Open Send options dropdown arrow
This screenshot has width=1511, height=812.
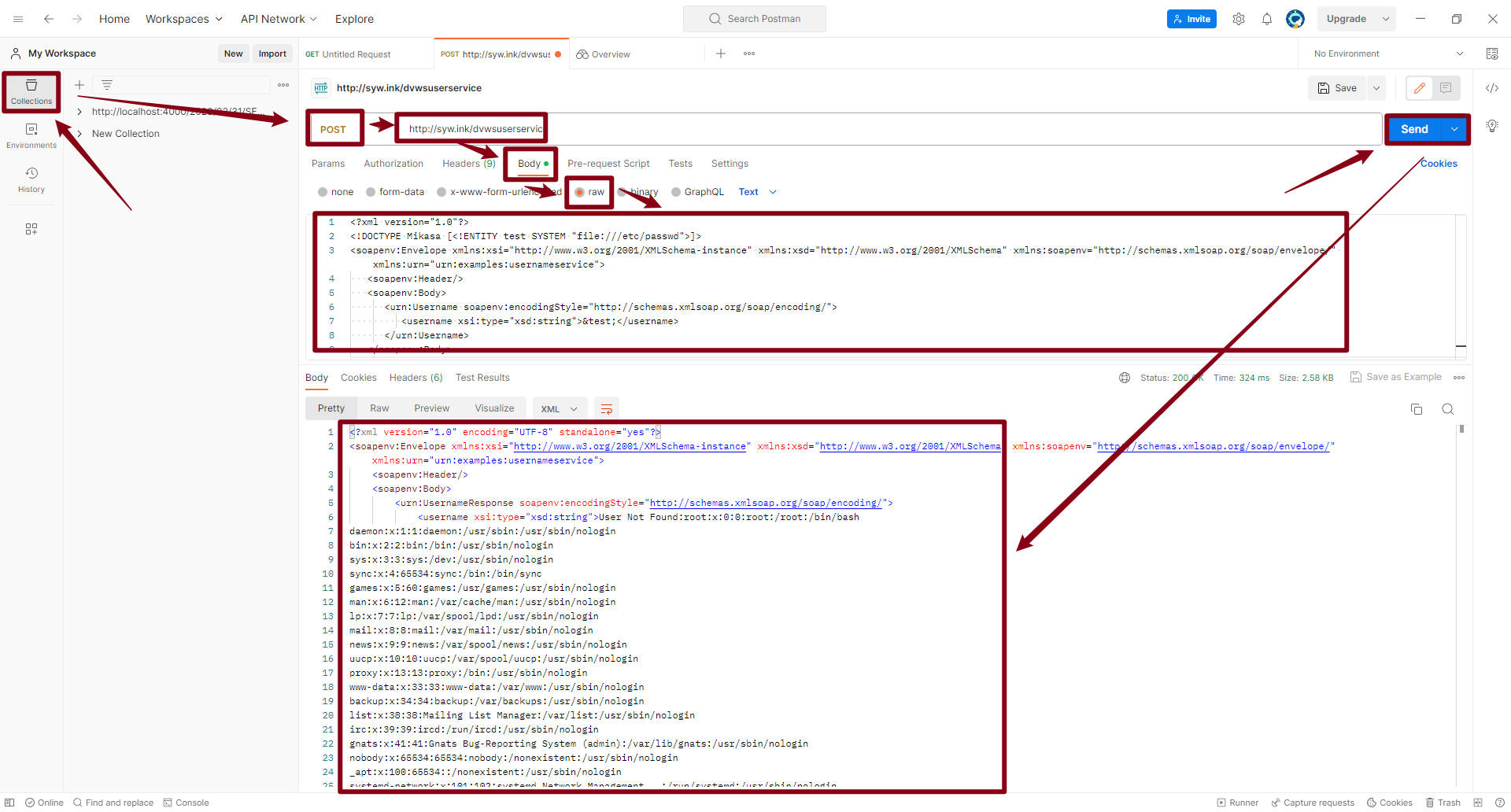pos(1454,129)
